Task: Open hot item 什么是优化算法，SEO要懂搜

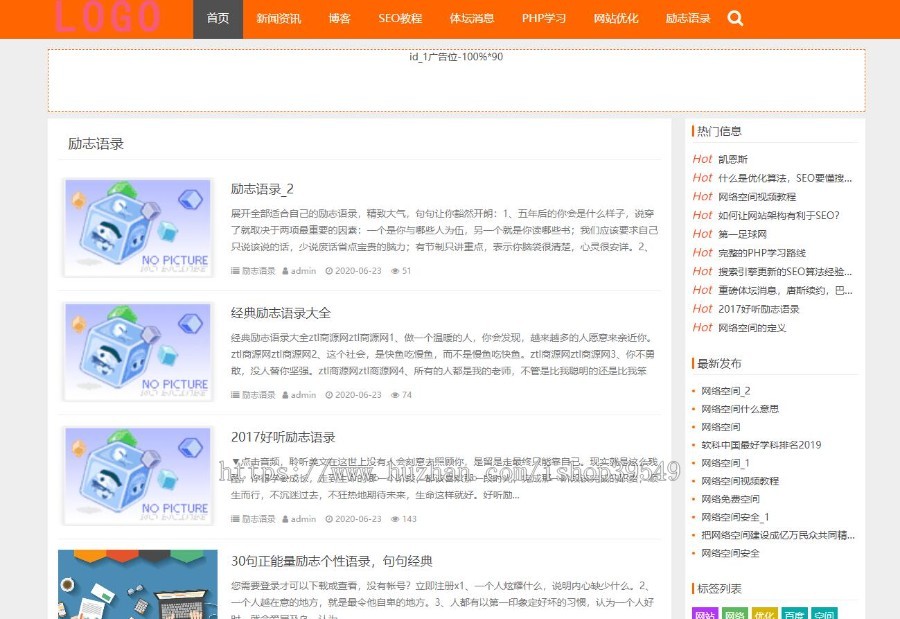Action: tap(785, 178)
